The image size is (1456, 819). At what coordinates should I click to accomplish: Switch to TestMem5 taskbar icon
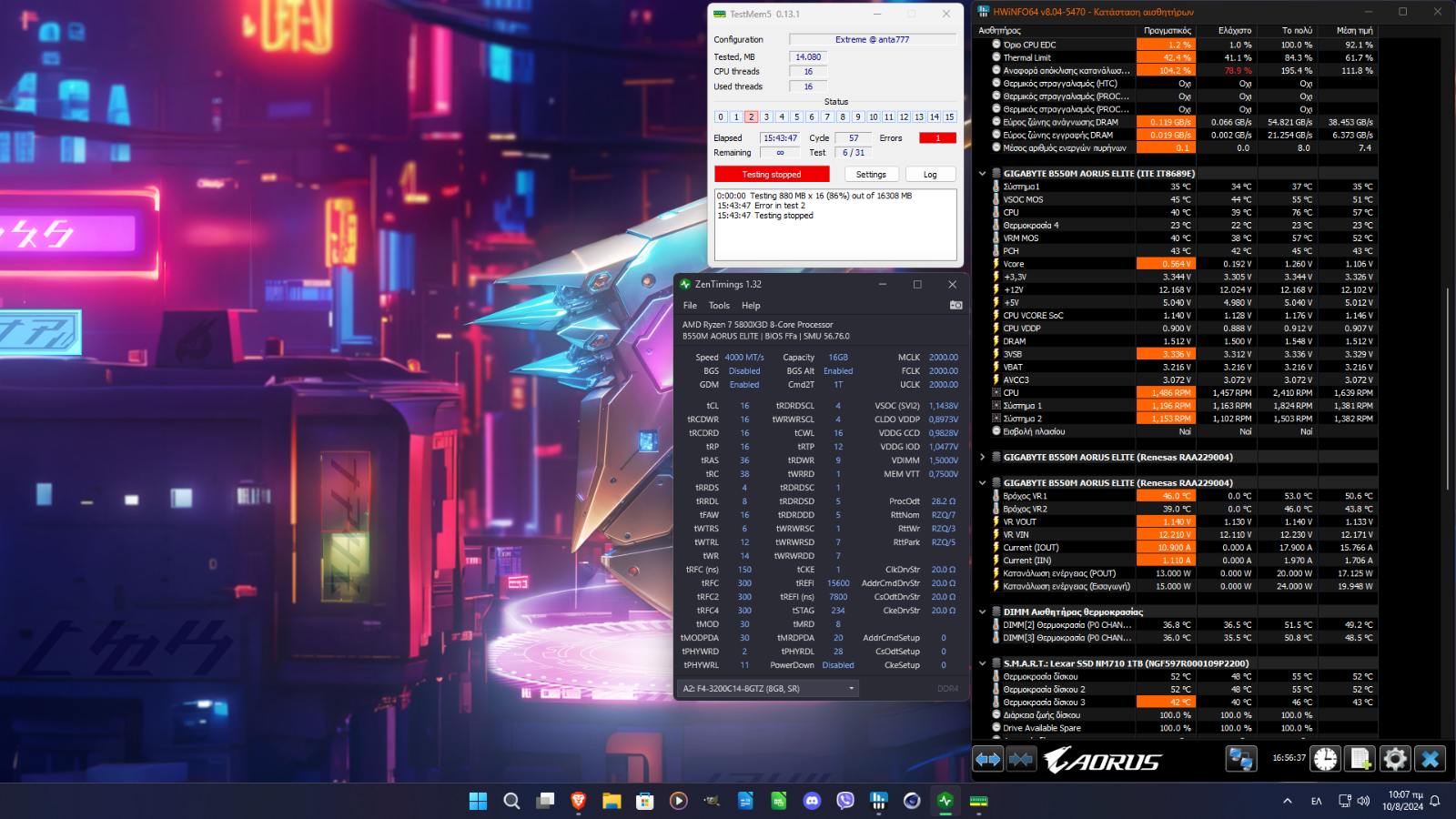pyautogui.click(x=979, y=801)
